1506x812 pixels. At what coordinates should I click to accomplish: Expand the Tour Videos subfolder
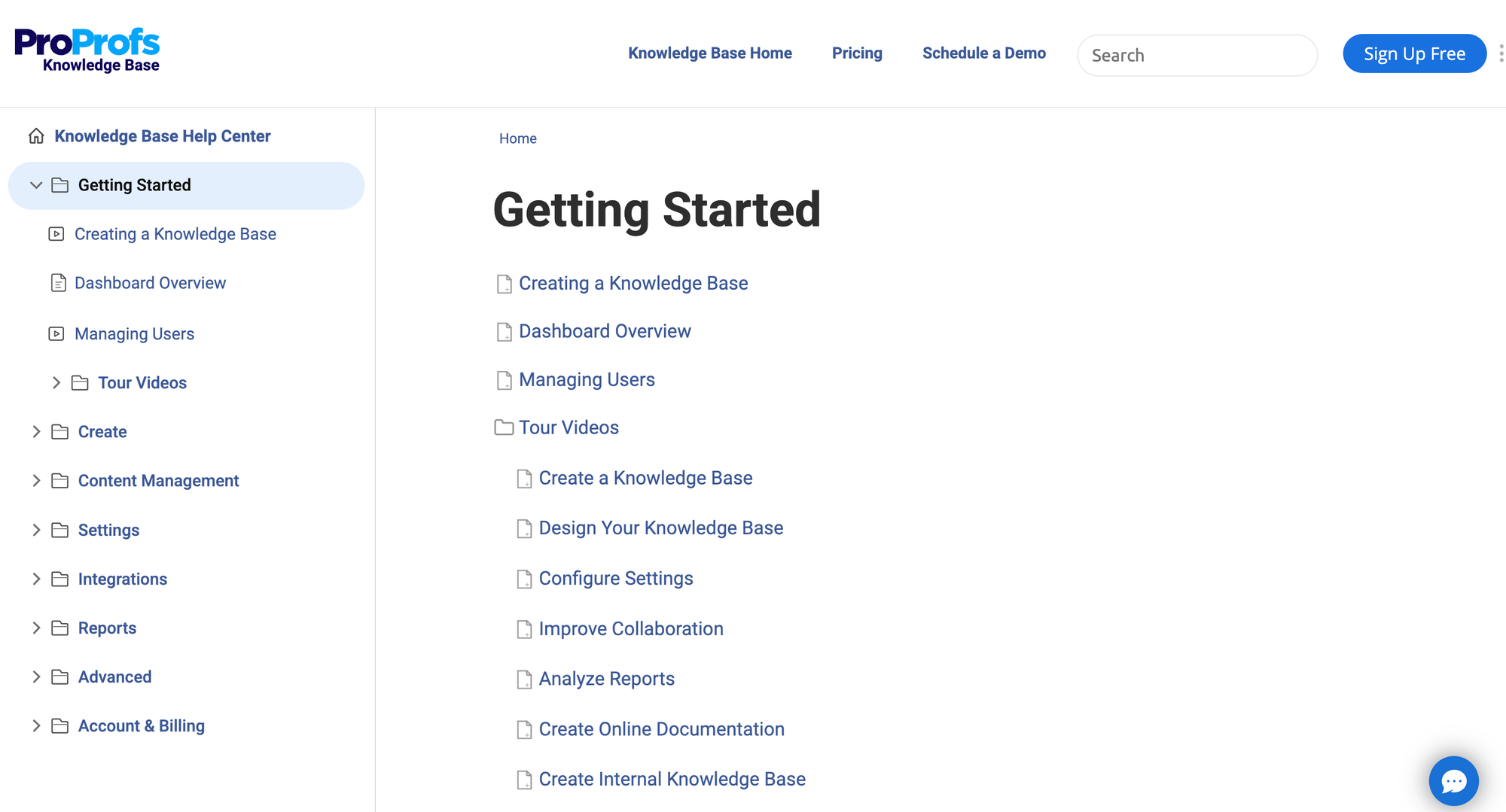tap(56, 382)
